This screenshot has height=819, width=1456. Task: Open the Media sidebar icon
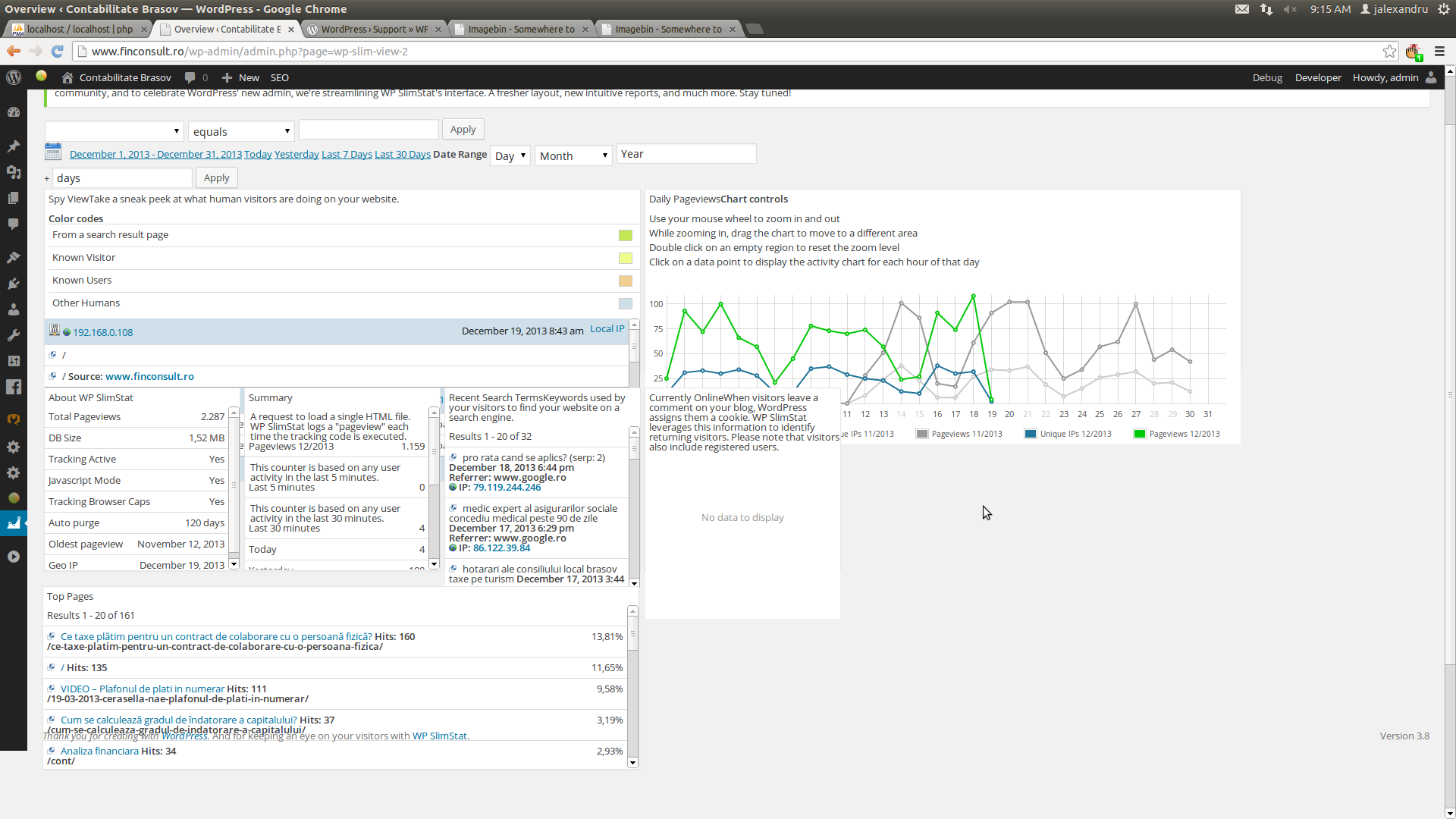coord(14,172)
